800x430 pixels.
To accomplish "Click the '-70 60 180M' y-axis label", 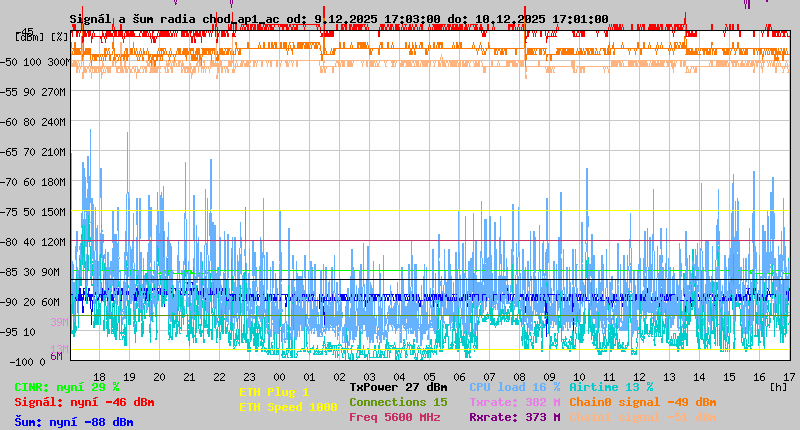I will click(x=34, y=182).
